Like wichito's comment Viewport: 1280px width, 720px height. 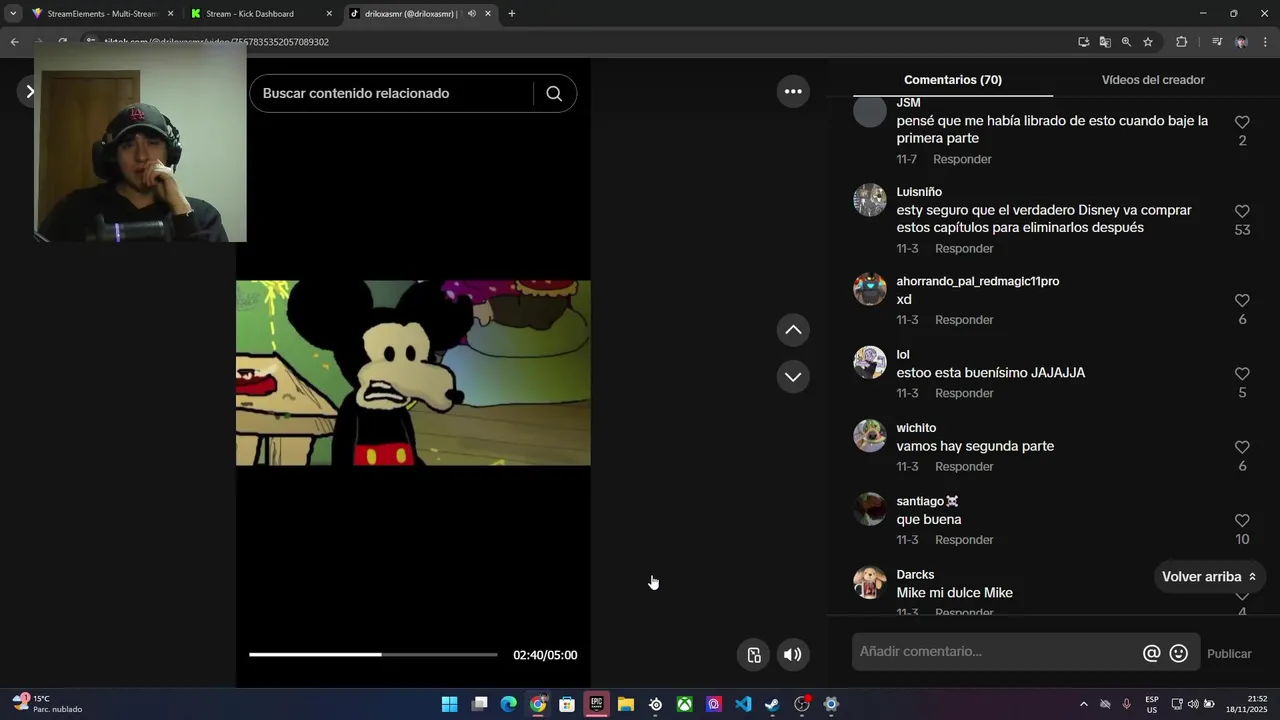(x=1242, y=448)
